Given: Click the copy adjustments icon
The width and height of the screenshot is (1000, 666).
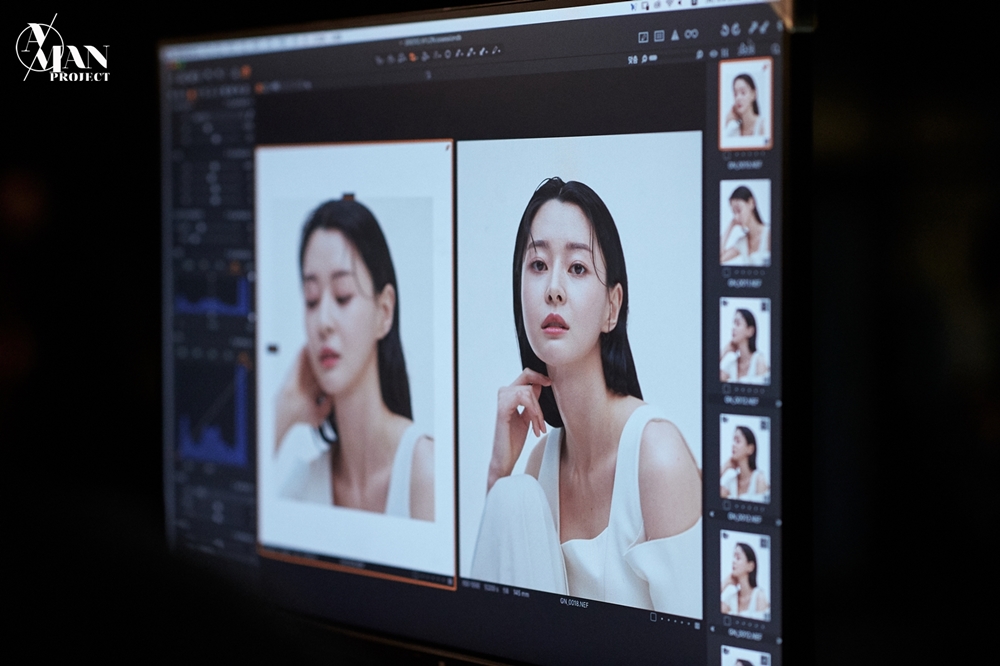Looking at the screenshot, I should [752, 26].
